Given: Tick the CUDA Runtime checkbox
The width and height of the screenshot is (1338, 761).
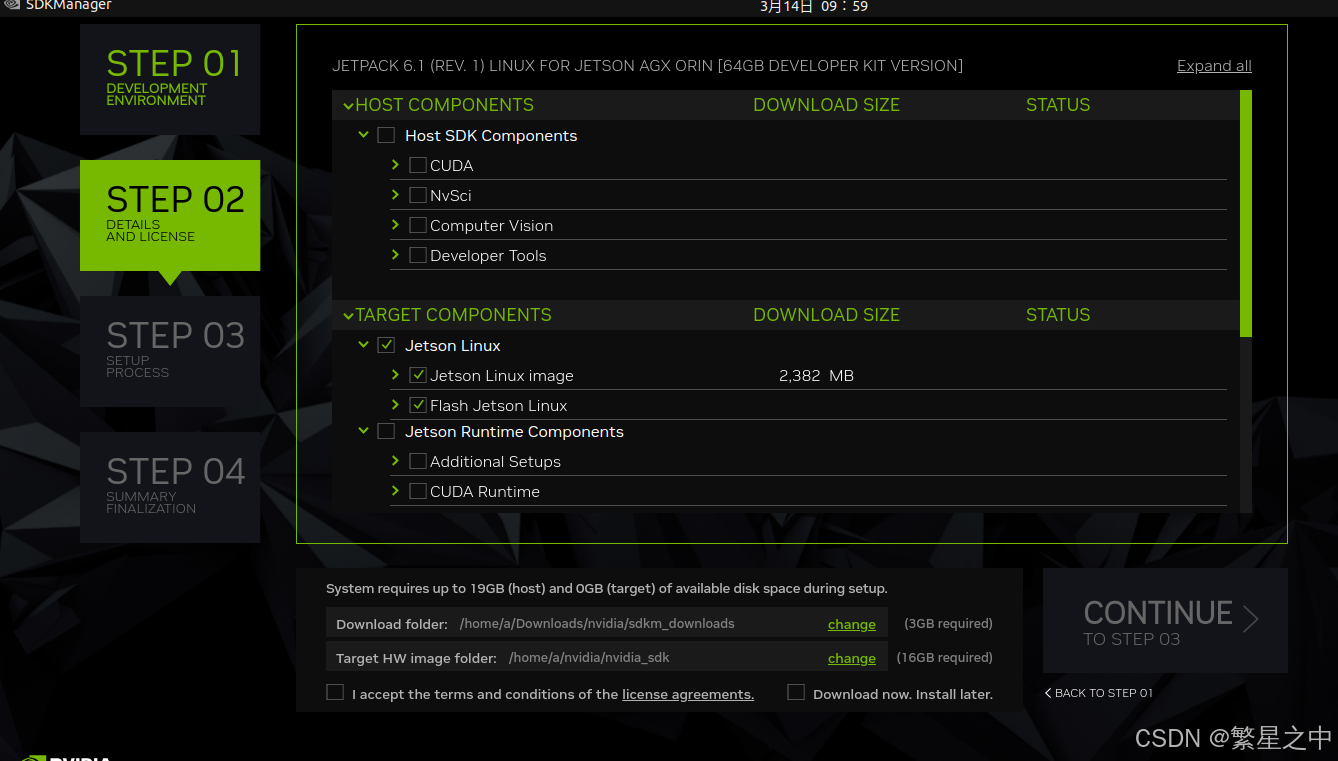Looking at the screenshot, I should [418, 491].
